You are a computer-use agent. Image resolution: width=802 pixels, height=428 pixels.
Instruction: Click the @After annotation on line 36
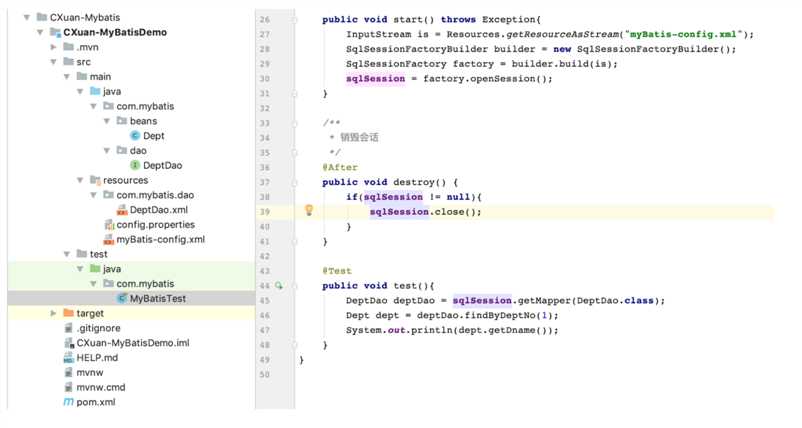coord(340,167)
